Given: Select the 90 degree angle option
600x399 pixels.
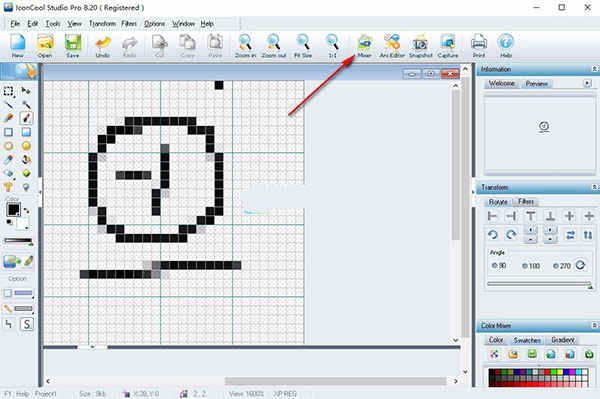Looking at the screenshot, I should point(499,265).
